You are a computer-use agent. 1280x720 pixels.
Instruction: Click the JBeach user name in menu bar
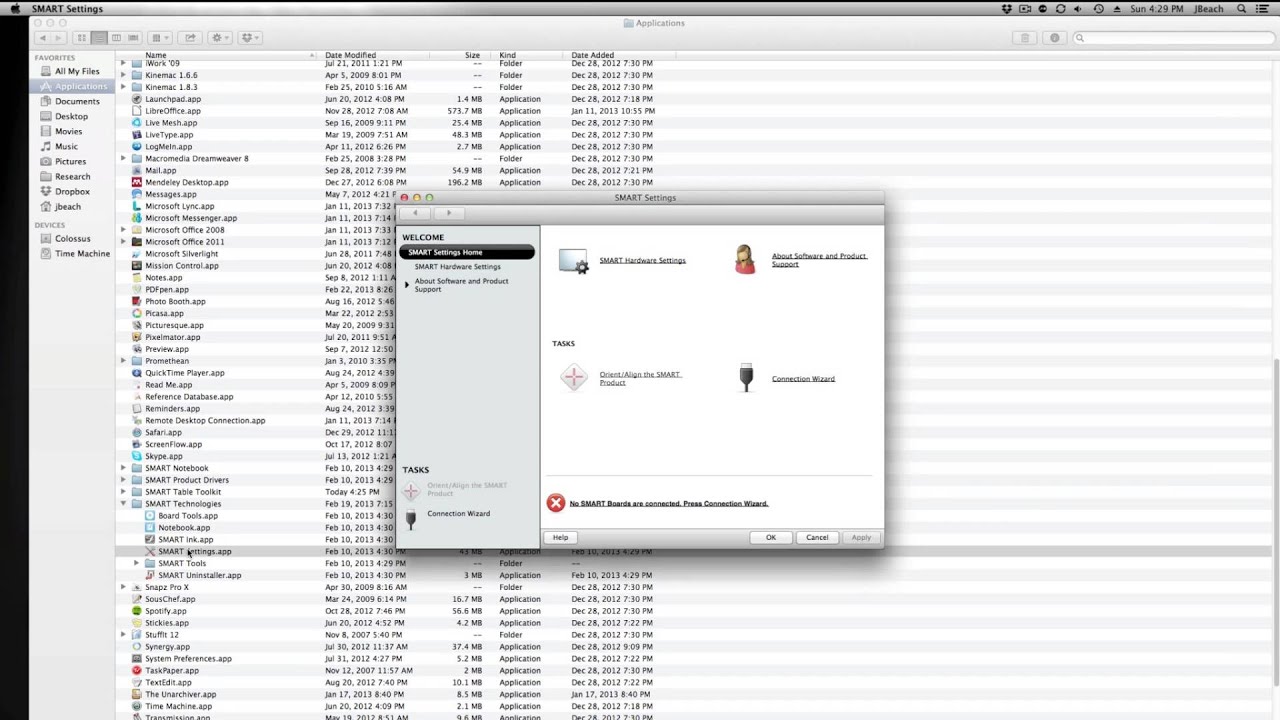tap(1208, 9)
